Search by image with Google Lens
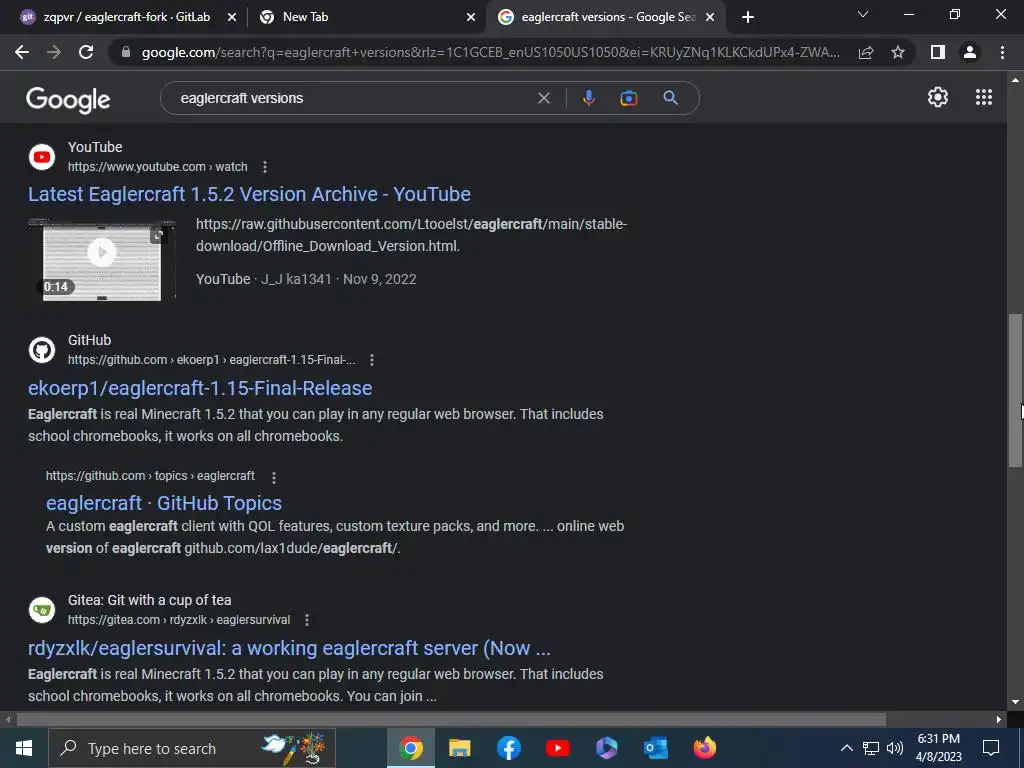Screen dimensions: 1024x768 click(629, 98)
